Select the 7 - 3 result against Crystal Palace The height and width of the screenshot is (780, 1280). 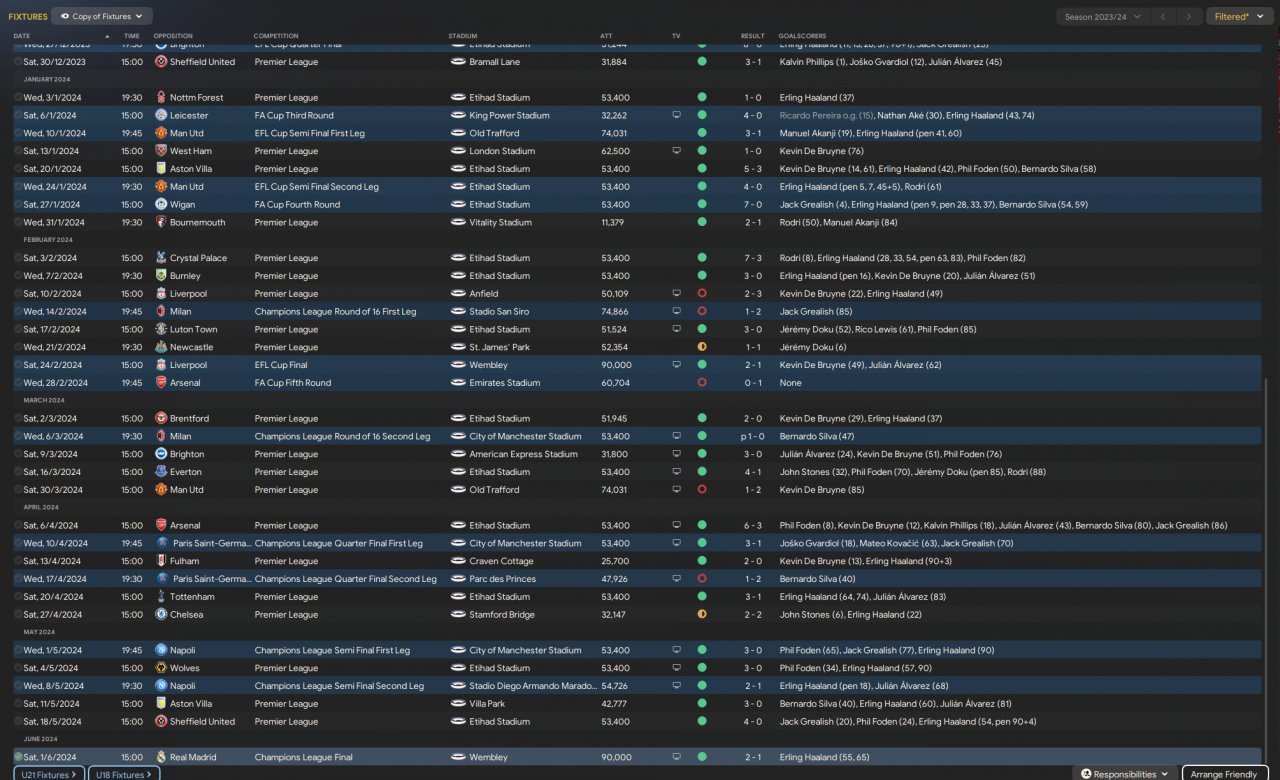click(752, 258)
